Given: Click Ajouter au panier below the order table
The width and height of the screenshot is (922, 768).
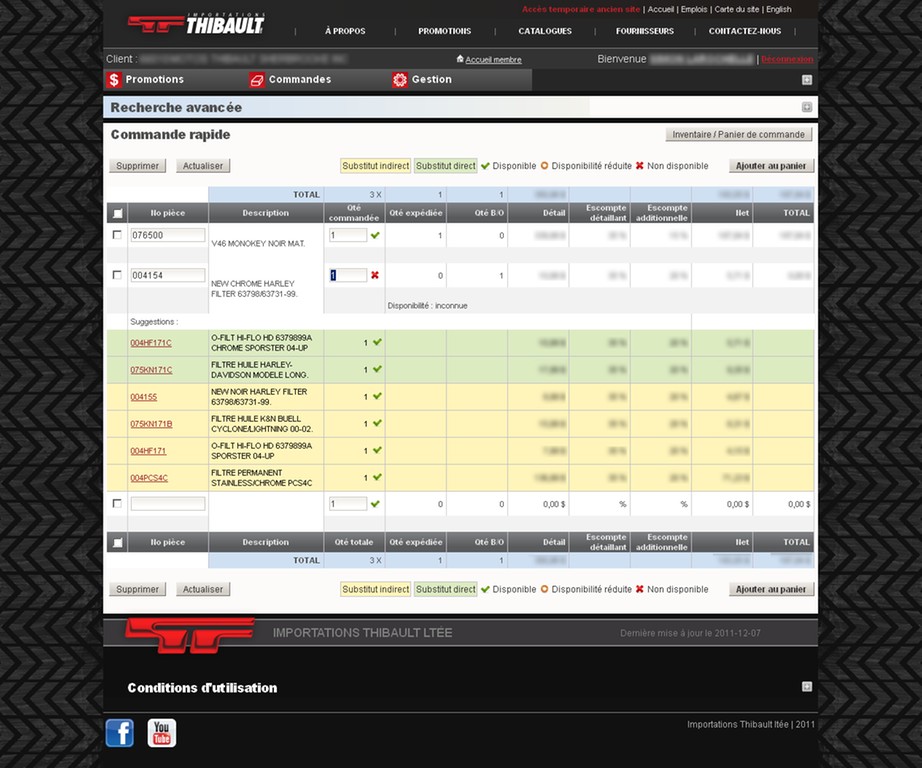Looking at the screenshot, I should (x=771, y=589).
